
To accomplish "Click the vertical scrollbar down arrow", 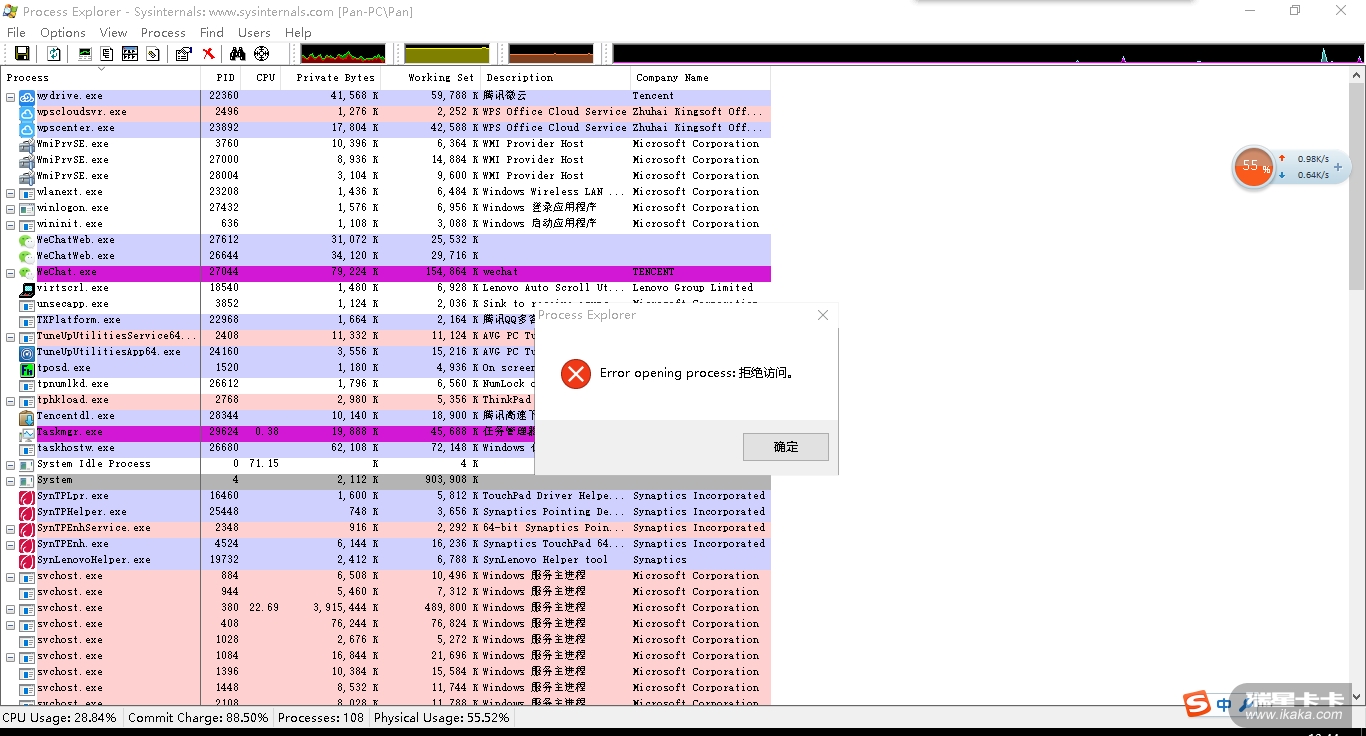I will [x=1357, y=696].
